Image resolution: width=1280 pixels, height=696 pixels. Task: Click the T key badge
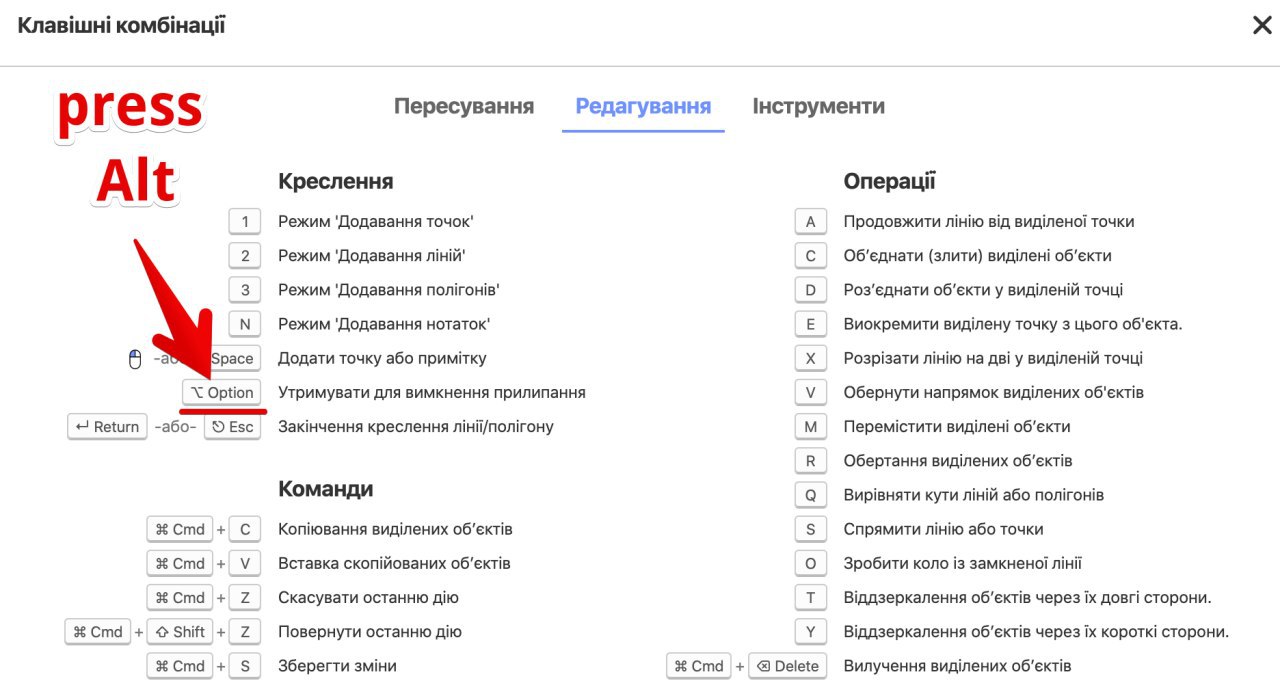coord(811,598)
